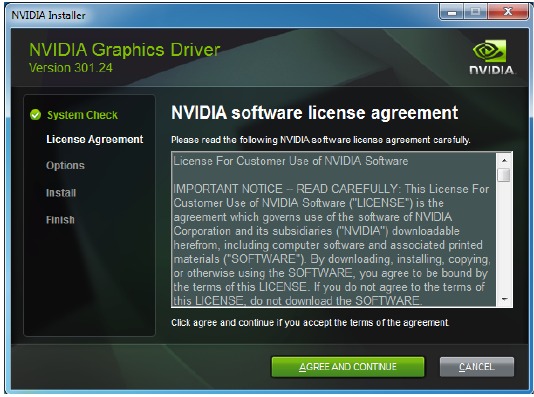
Task: Select the Finish step
Action: (60, 220)
